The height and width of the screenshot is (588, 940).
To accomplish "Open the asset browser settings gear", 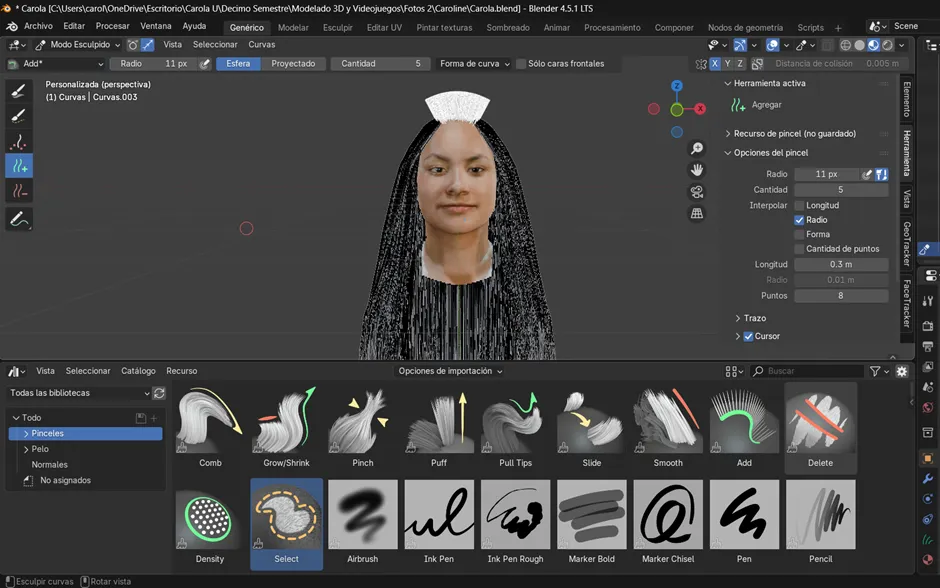I will (x=901, y=371).
